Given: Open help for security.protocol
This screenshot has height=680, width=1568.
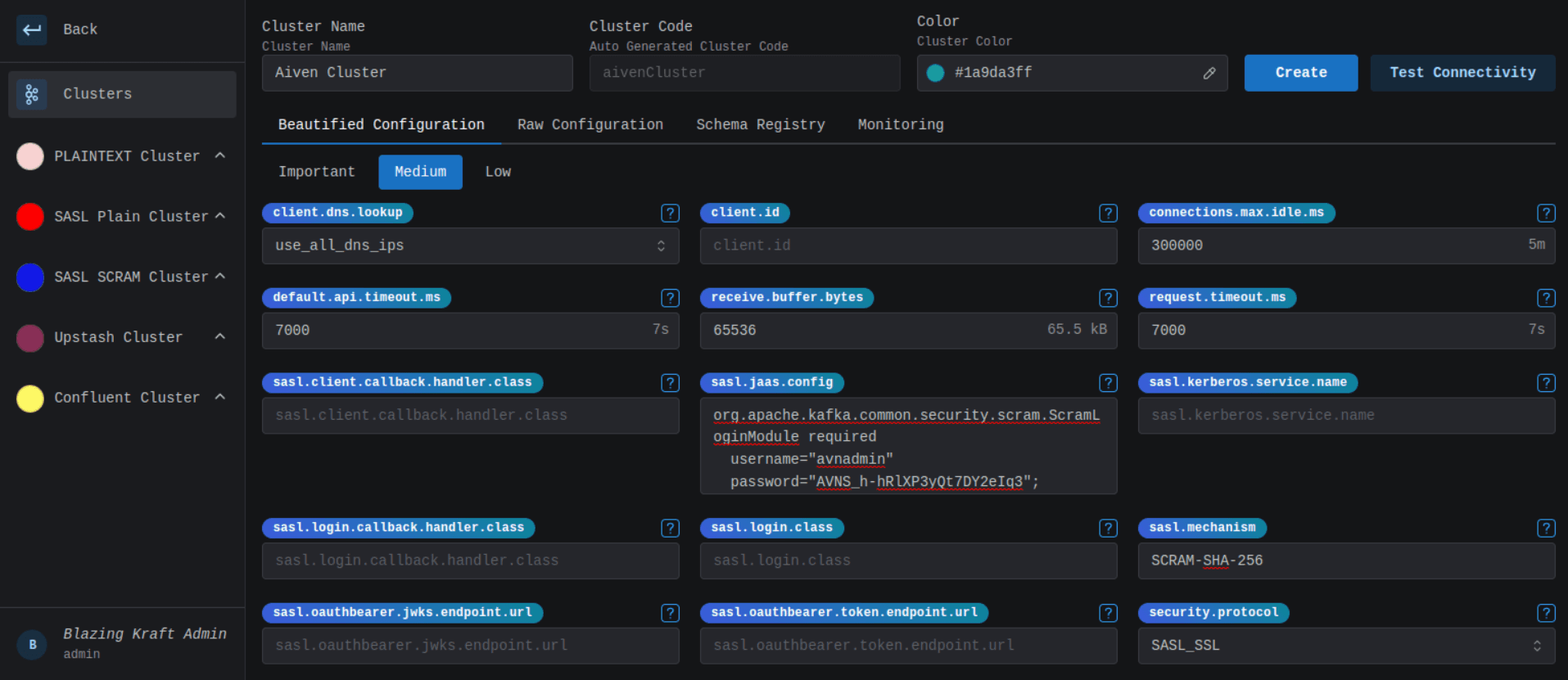Looking at the screenshot, I should [1546, 613].
